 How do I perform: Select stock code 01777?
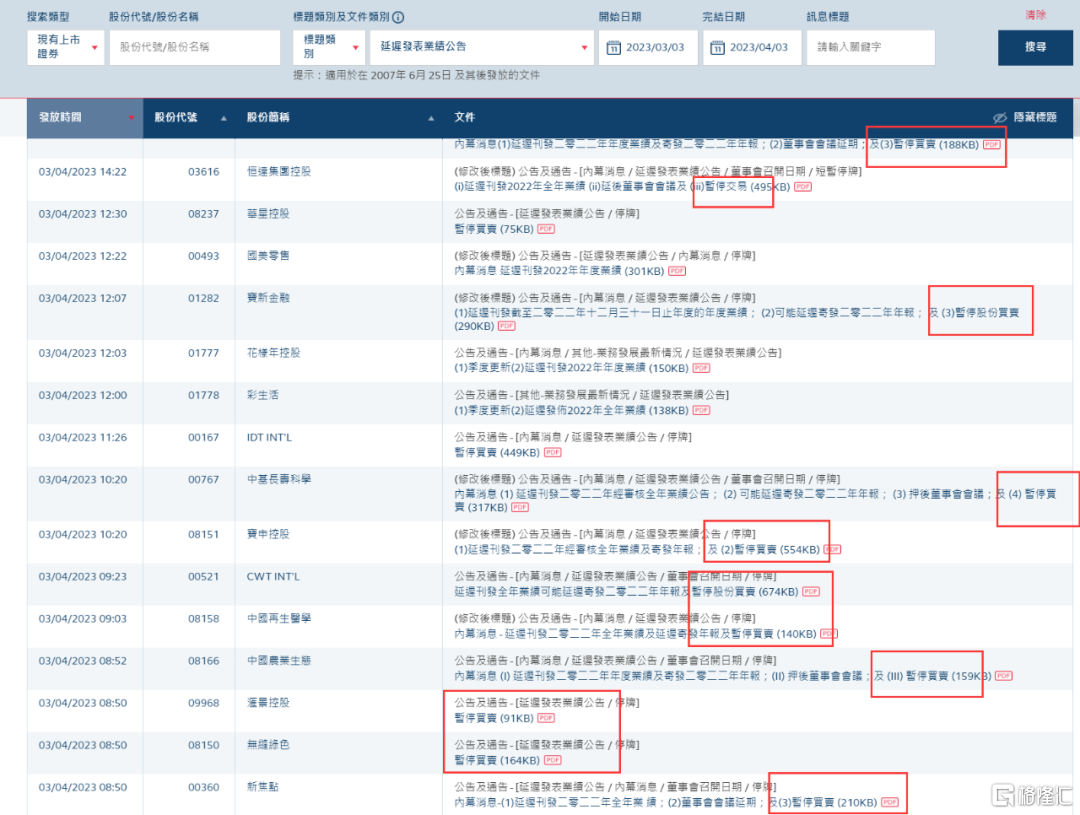click(204, 353)
